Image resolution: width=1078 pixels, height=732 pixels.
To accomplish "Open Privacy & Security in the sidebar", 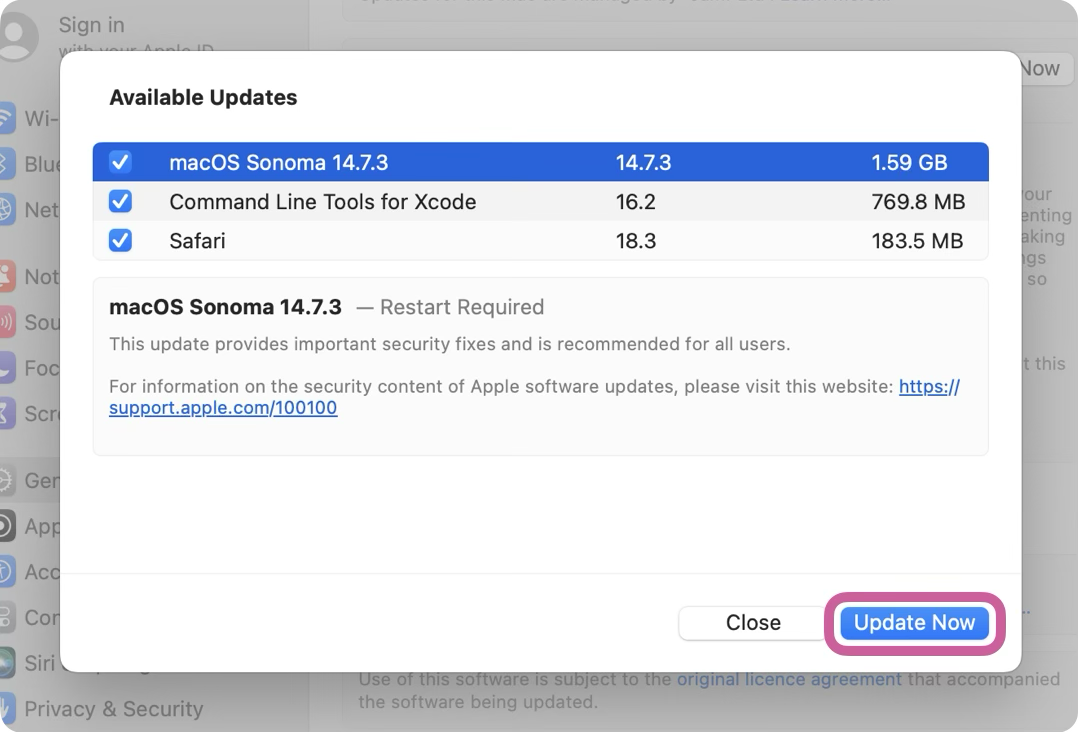I will tap(113, 709).
